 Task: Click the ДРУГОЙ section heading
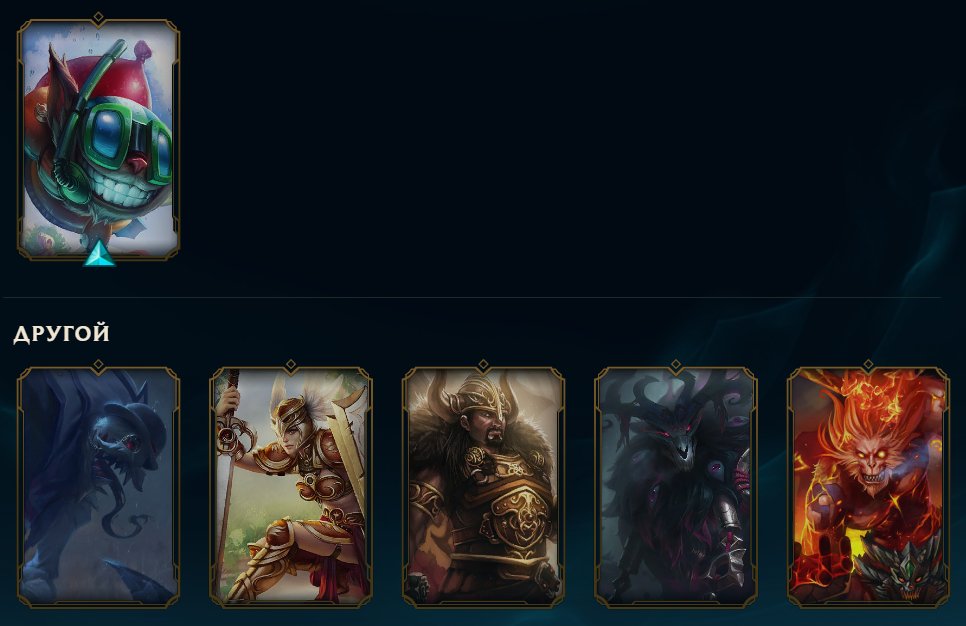pos(61,334)
